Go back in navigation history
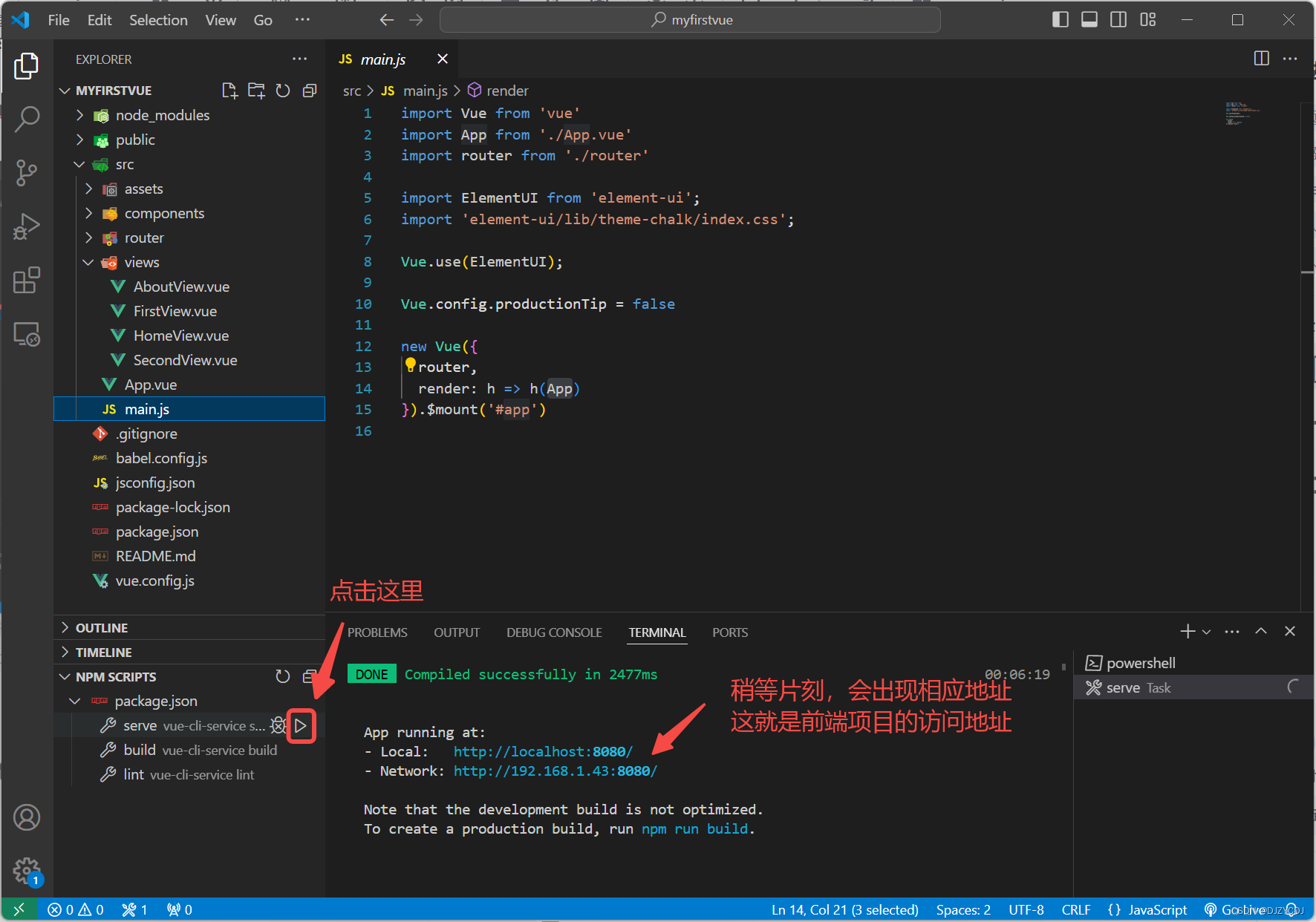Viewport: 1316px width, 922px height. click(386, 20)
